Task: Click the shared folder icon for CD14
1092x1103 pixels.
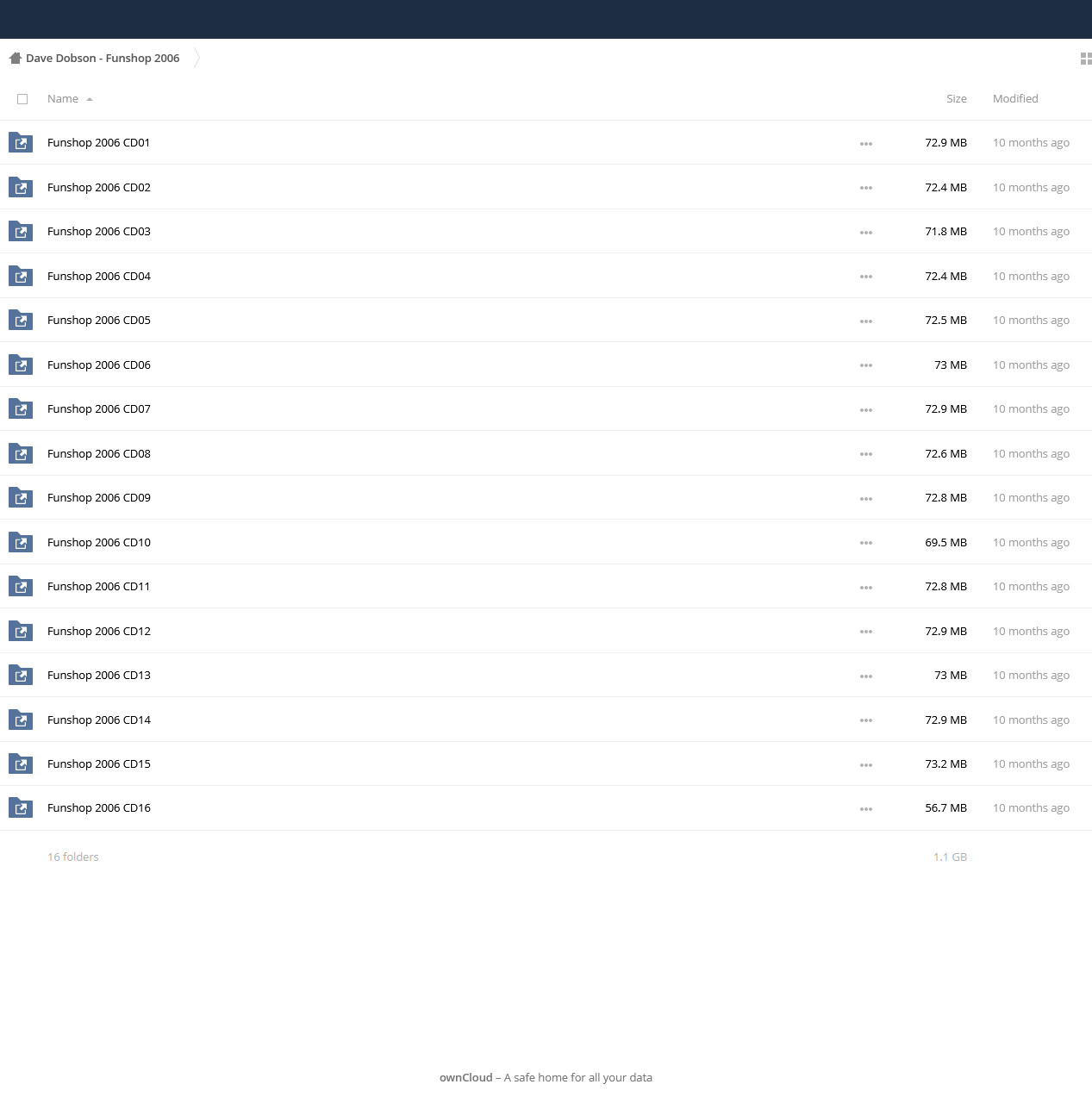Action: [x=21, y=720]
